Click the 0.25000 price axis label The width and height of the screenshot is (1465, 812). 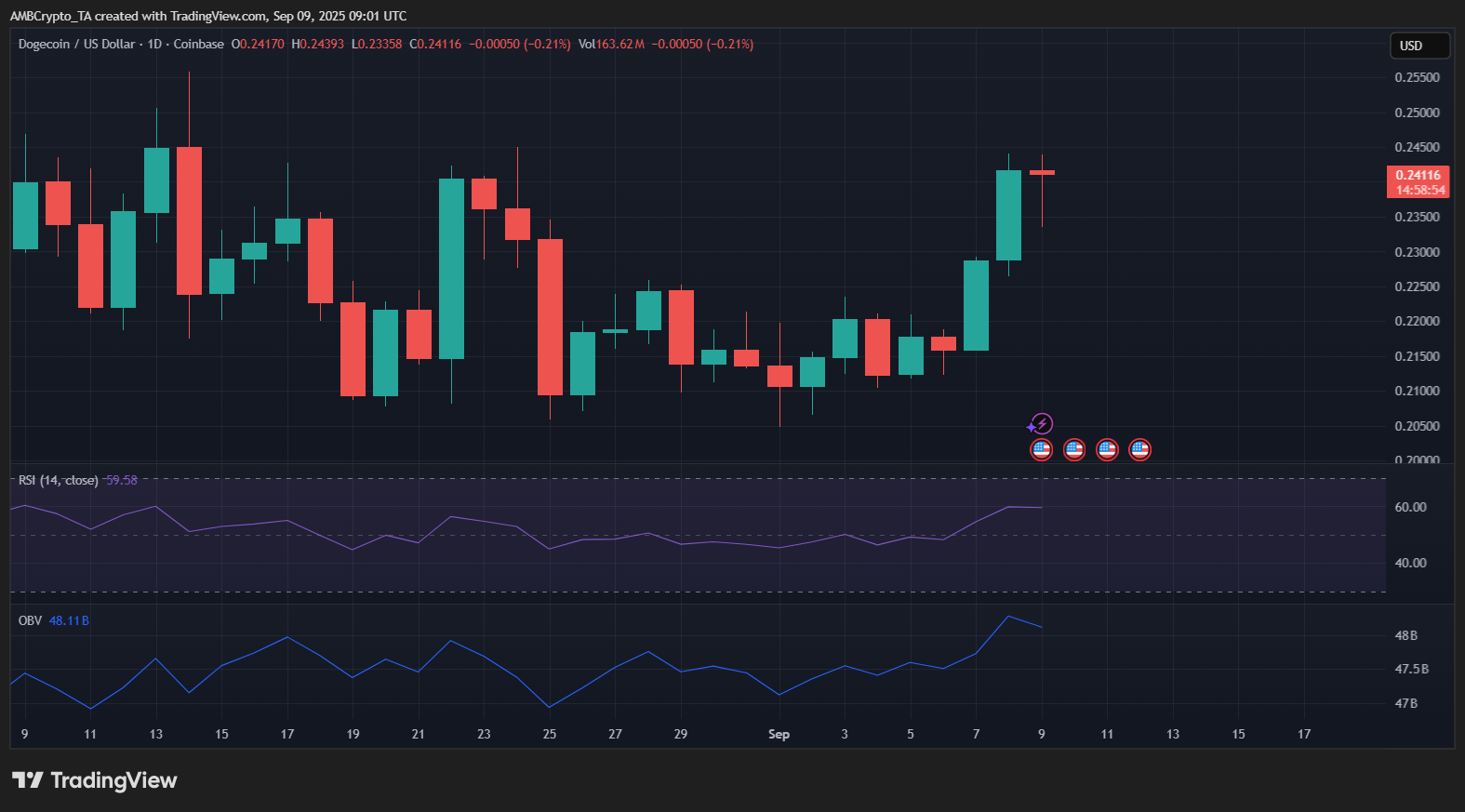pos(1417,113)
